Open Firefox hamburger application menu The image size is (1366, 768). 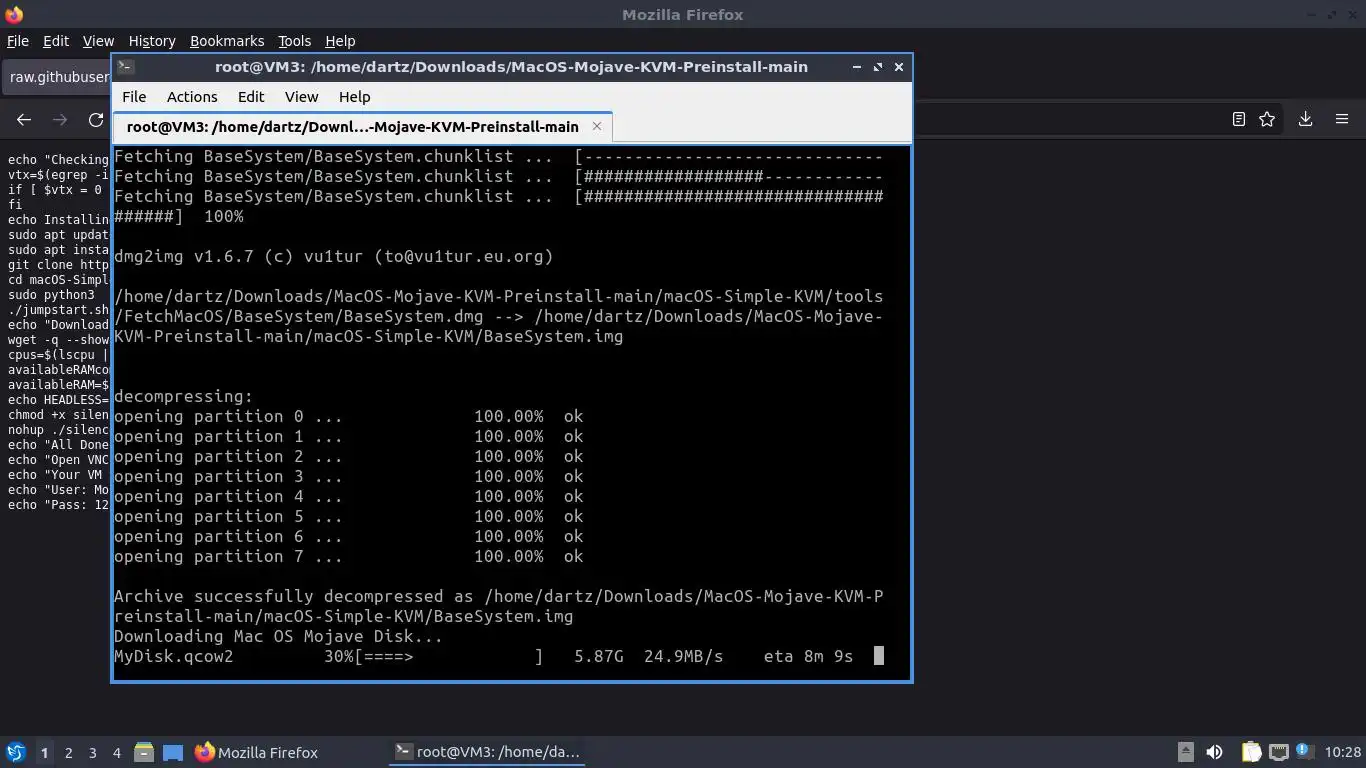click(x=1342, y=119)
